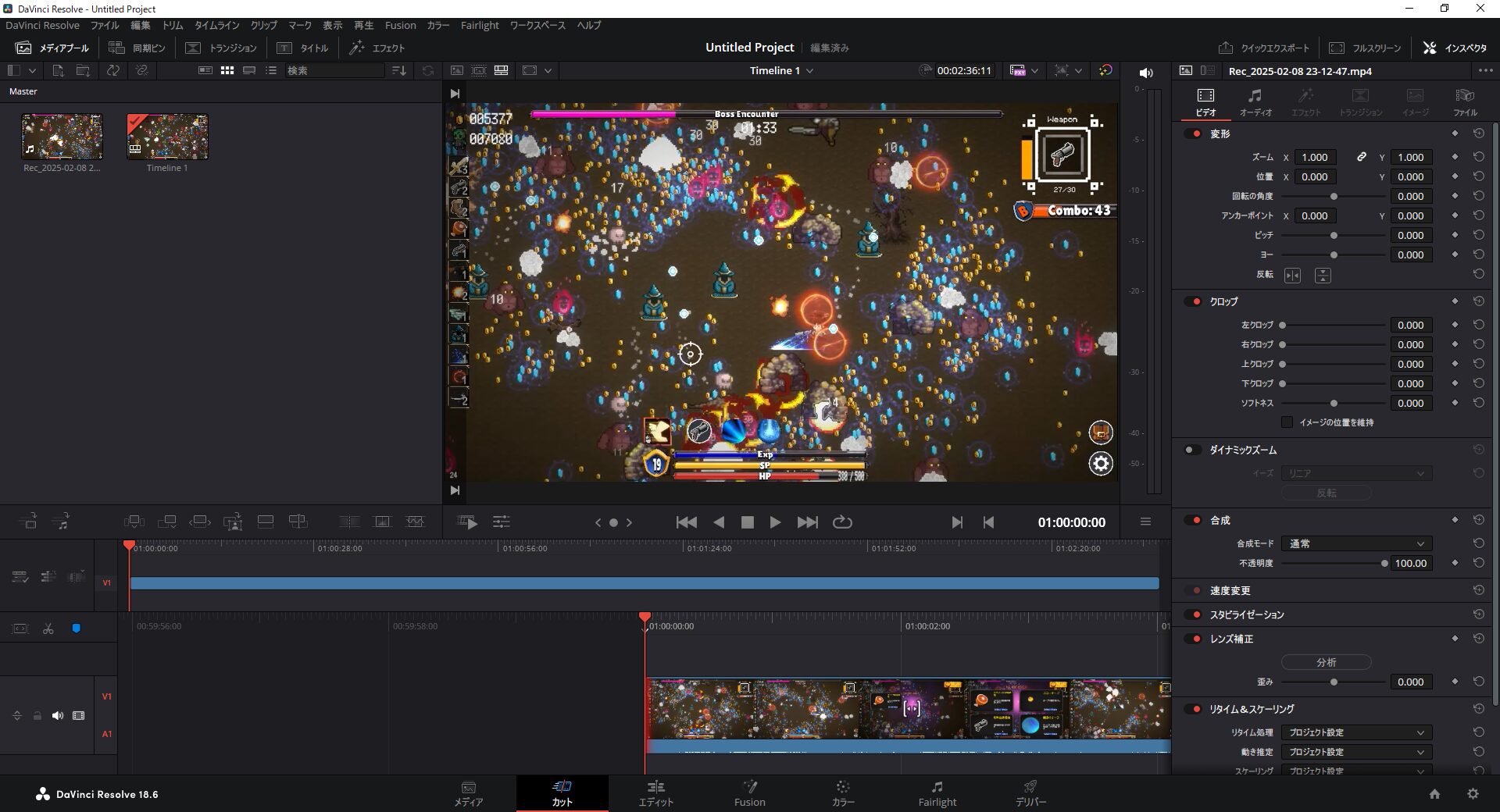Jump to the last frame
This screenshot has height=812, width=1500.
(808, 522)
